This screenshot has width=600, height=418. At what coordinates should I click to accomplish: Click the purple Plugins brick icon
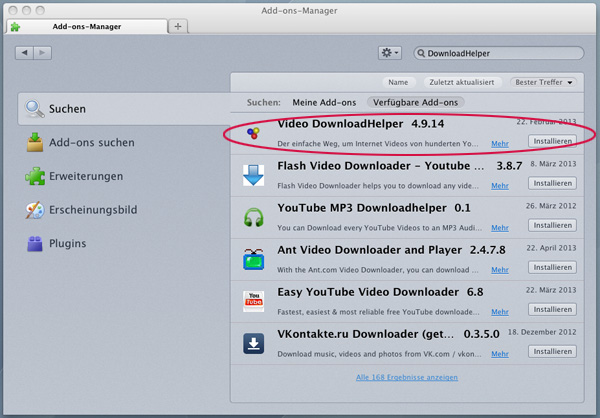[35, 243]
